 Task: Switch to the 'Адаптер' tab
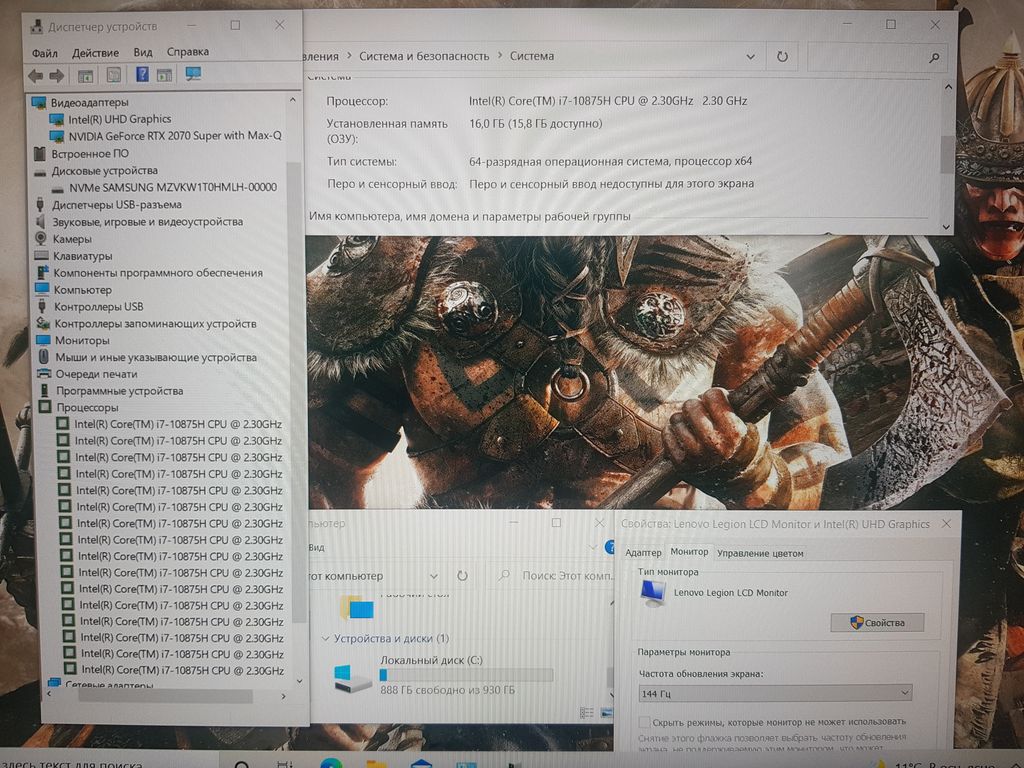643,553
